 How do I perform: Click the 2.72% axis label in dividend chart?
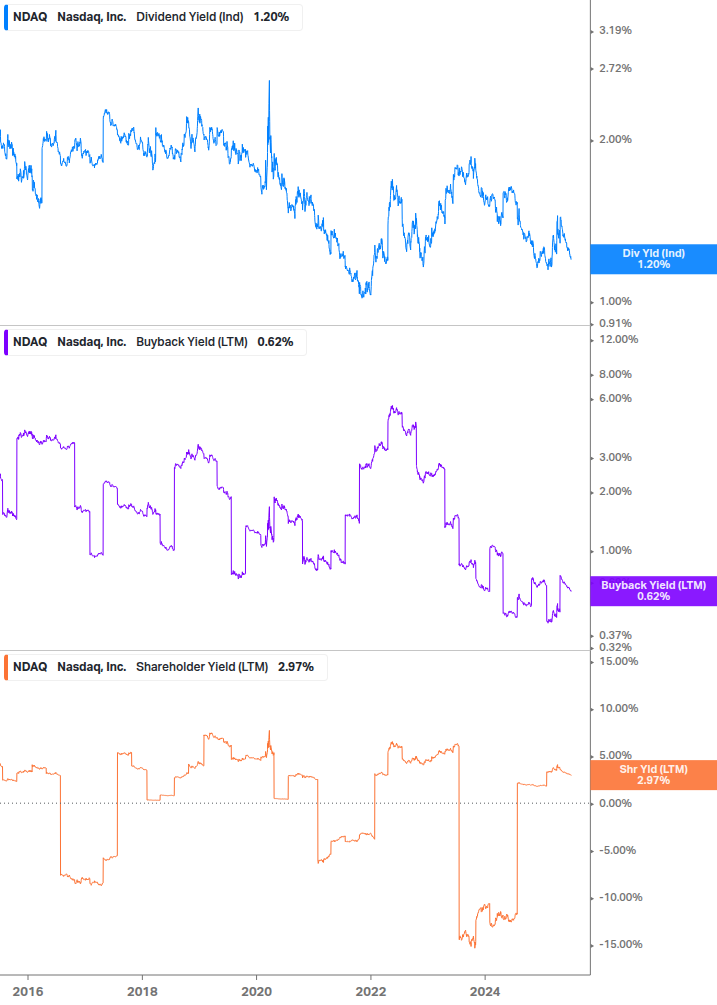[615, 68]
